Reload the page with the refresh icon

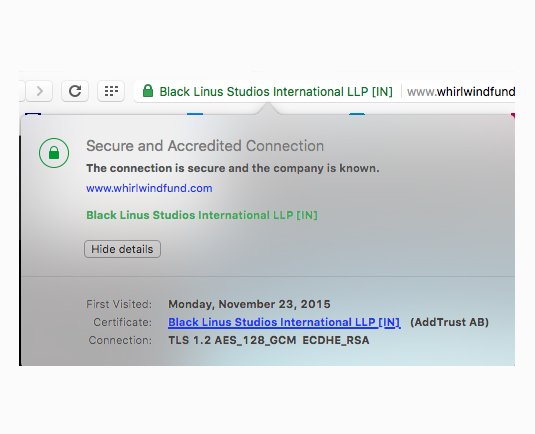coord(75,91)
